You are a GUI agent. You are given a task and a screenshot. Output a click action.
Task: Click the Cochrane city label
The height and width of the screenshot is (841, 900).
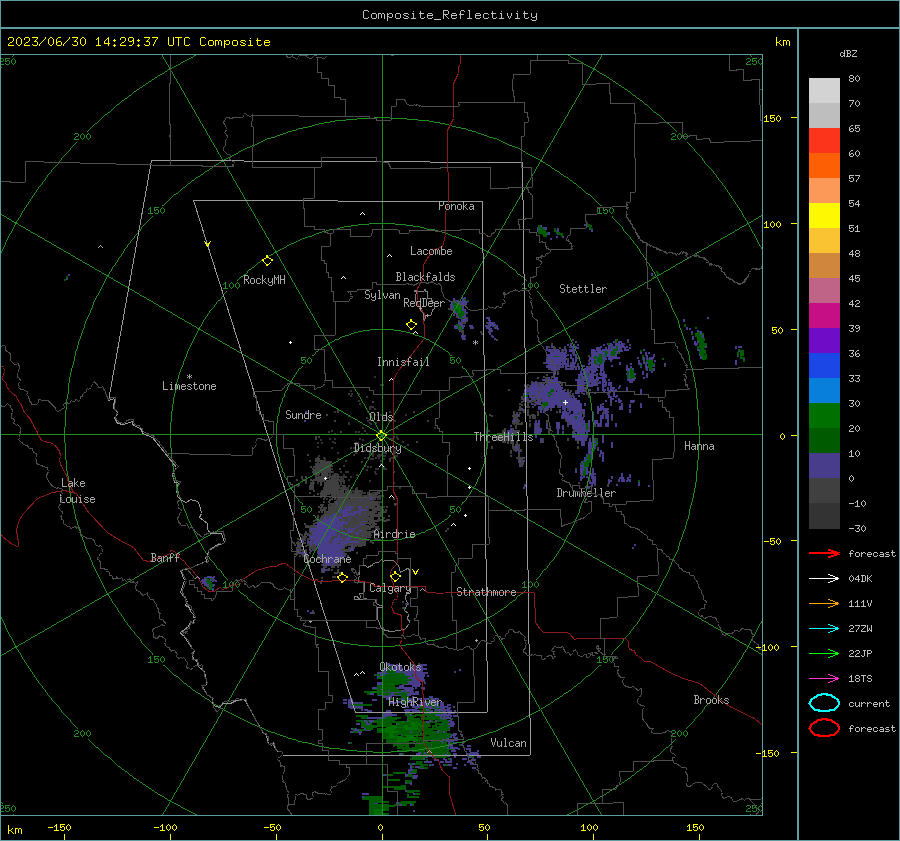click(x=327, y=559)
